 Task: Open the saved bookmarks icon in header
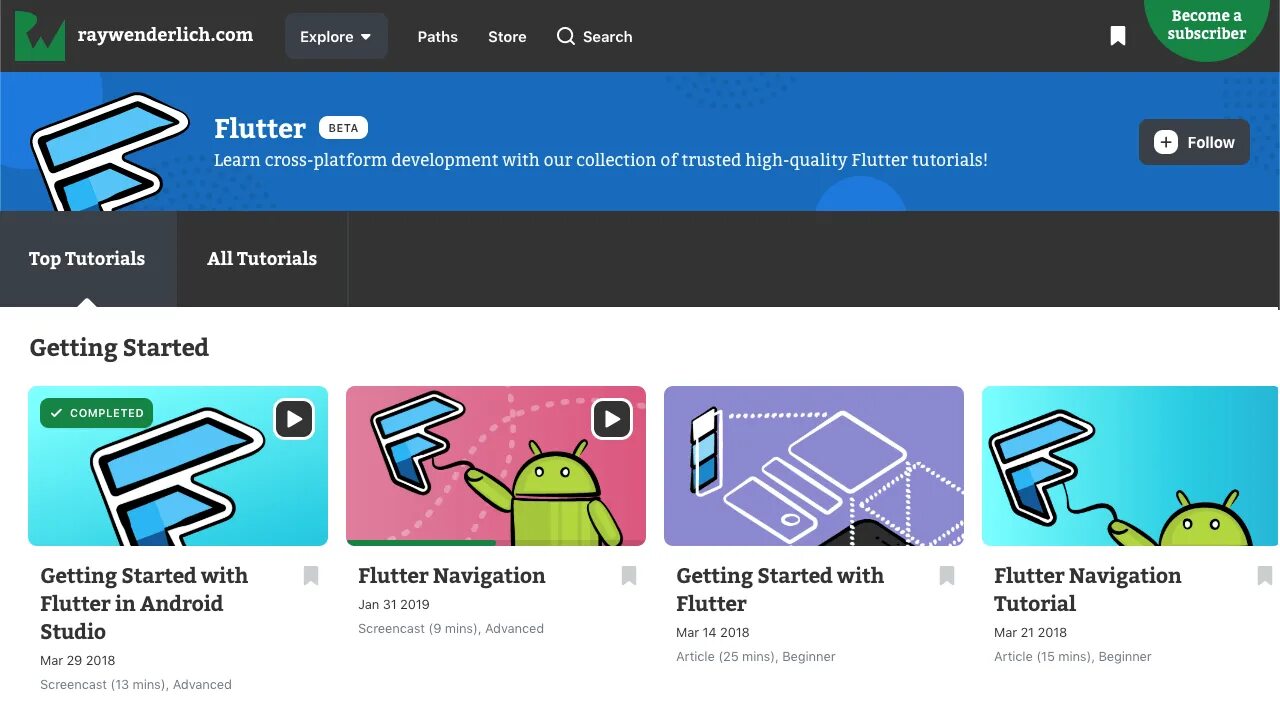tap(1118, 37)
